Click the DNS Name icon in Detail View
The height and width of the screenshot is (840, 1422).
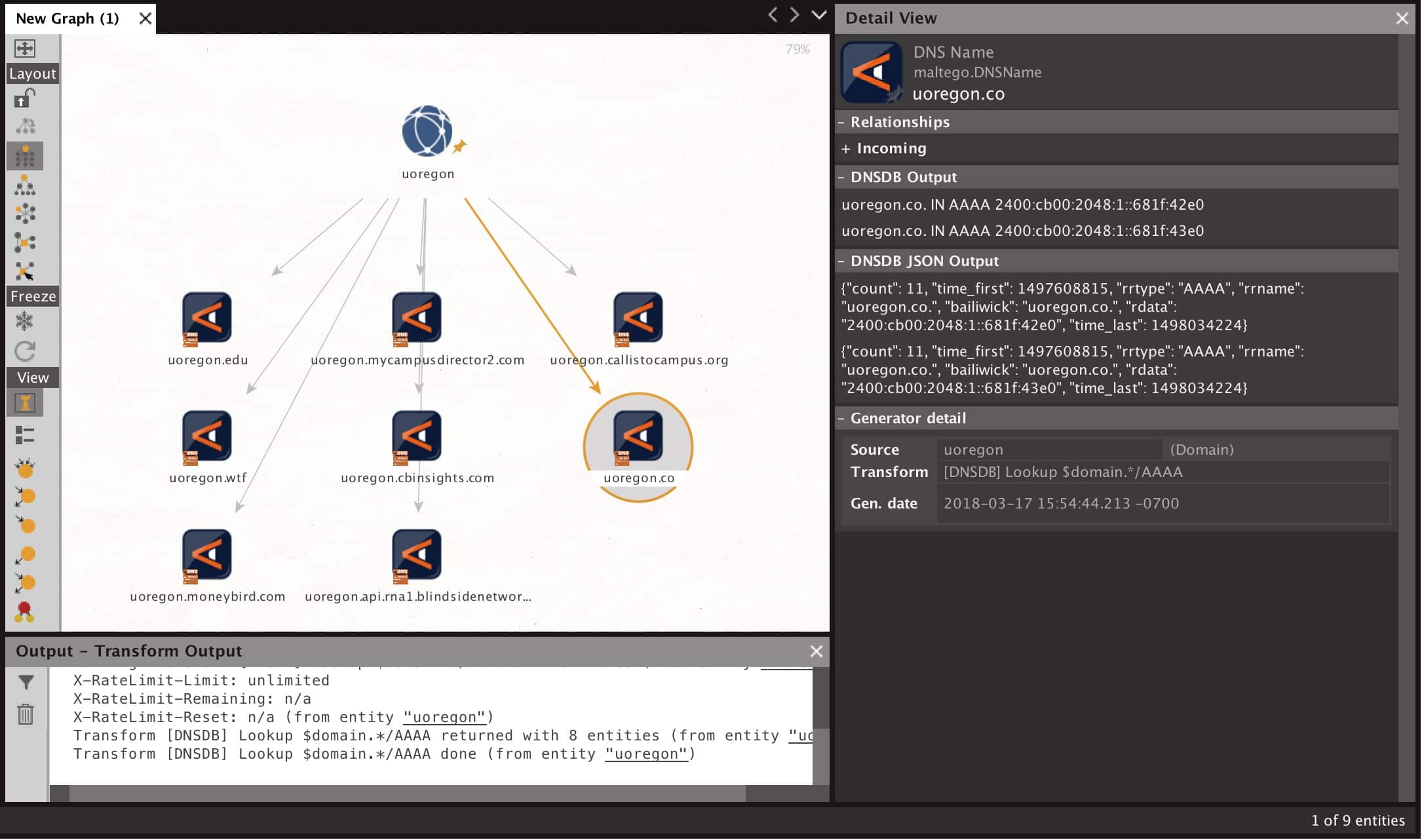872,72
